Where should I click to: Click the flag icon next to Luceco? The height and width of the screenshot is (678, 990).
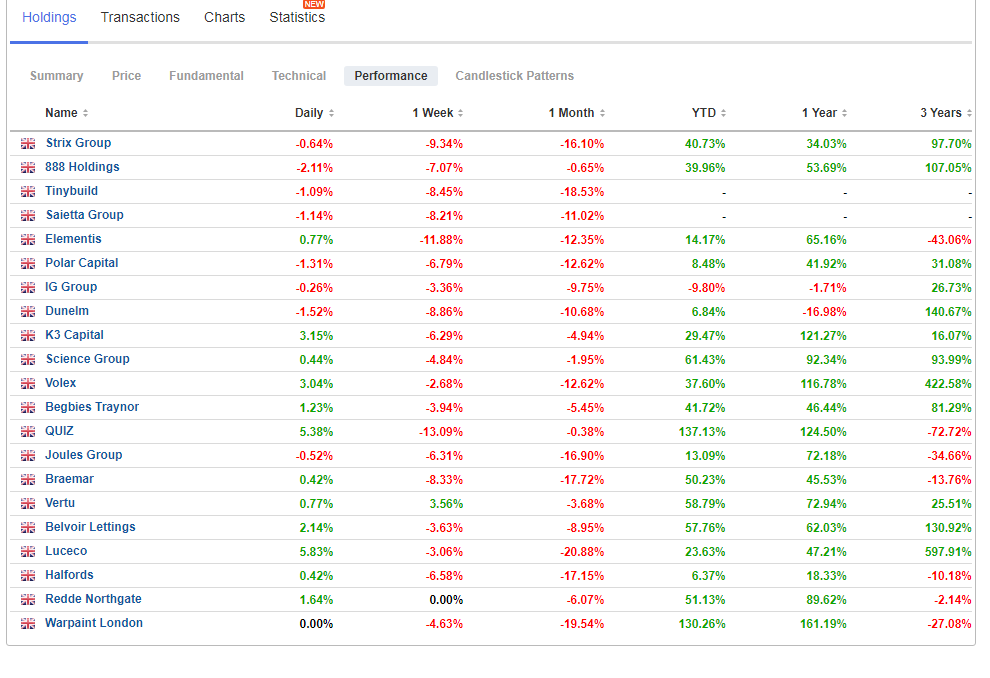click(28, 551)
